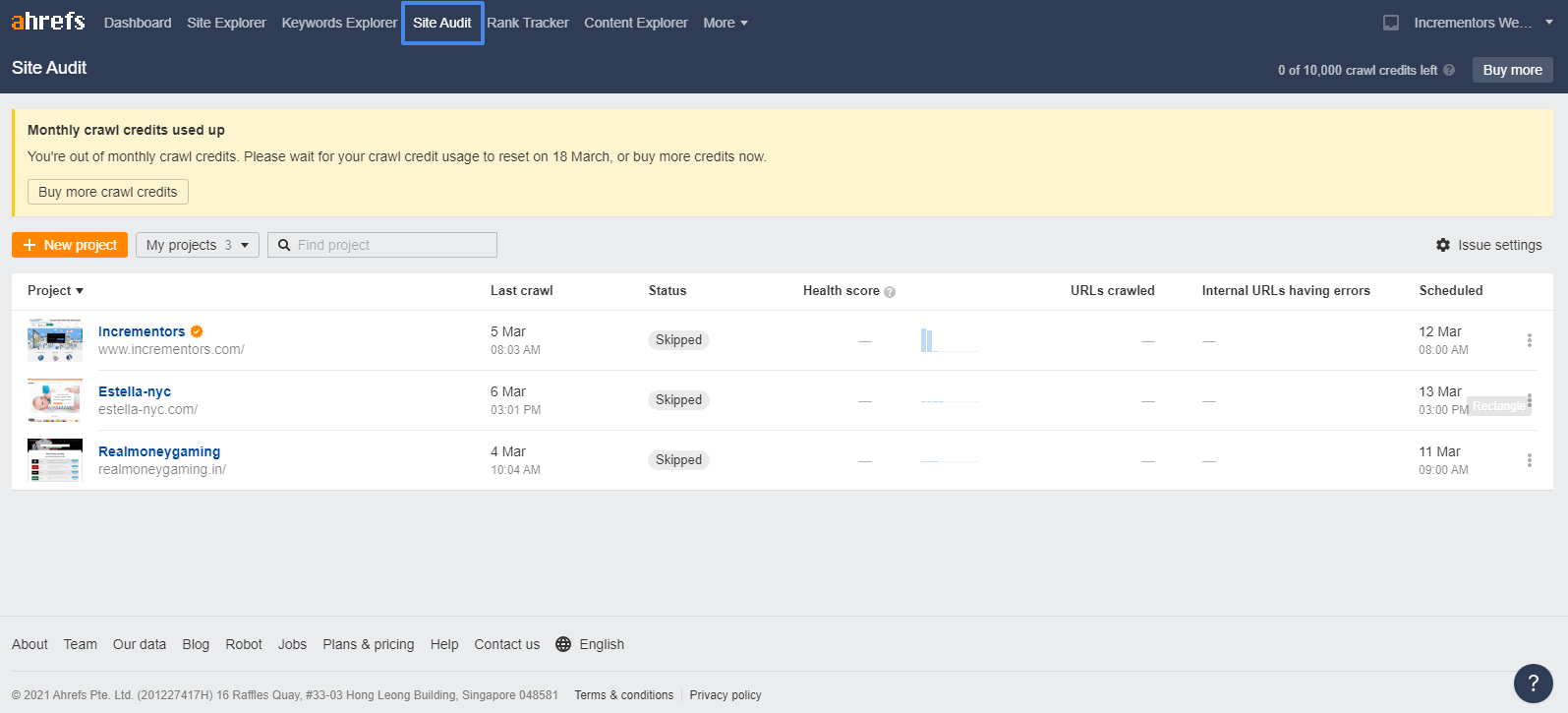The height and width of the screenshot is (713, 1568).
Task: Open the notifications inbox icon
Action: point(1391,23)
